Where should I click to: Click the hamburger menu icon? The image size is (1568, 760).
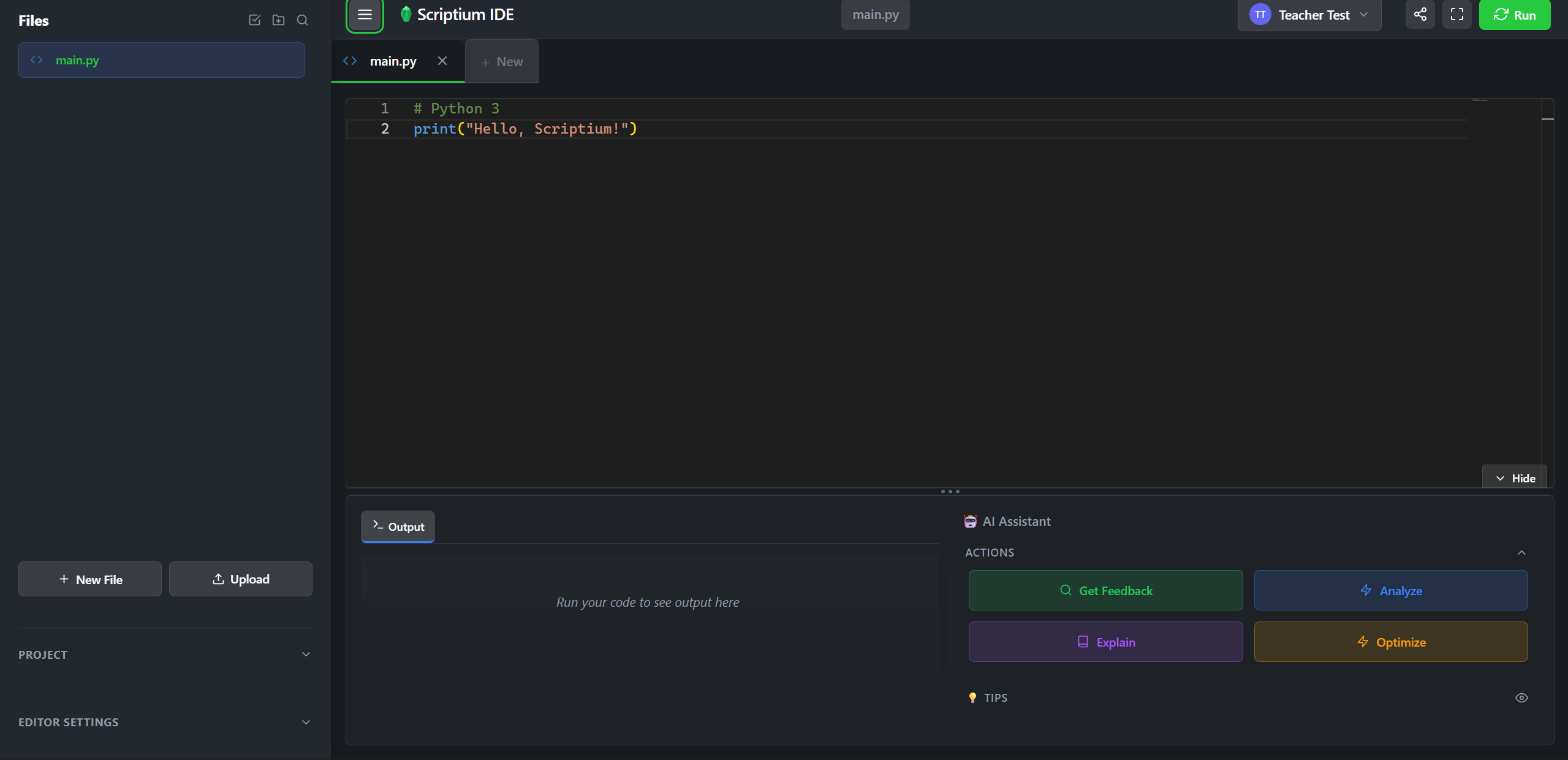[365, 15]
